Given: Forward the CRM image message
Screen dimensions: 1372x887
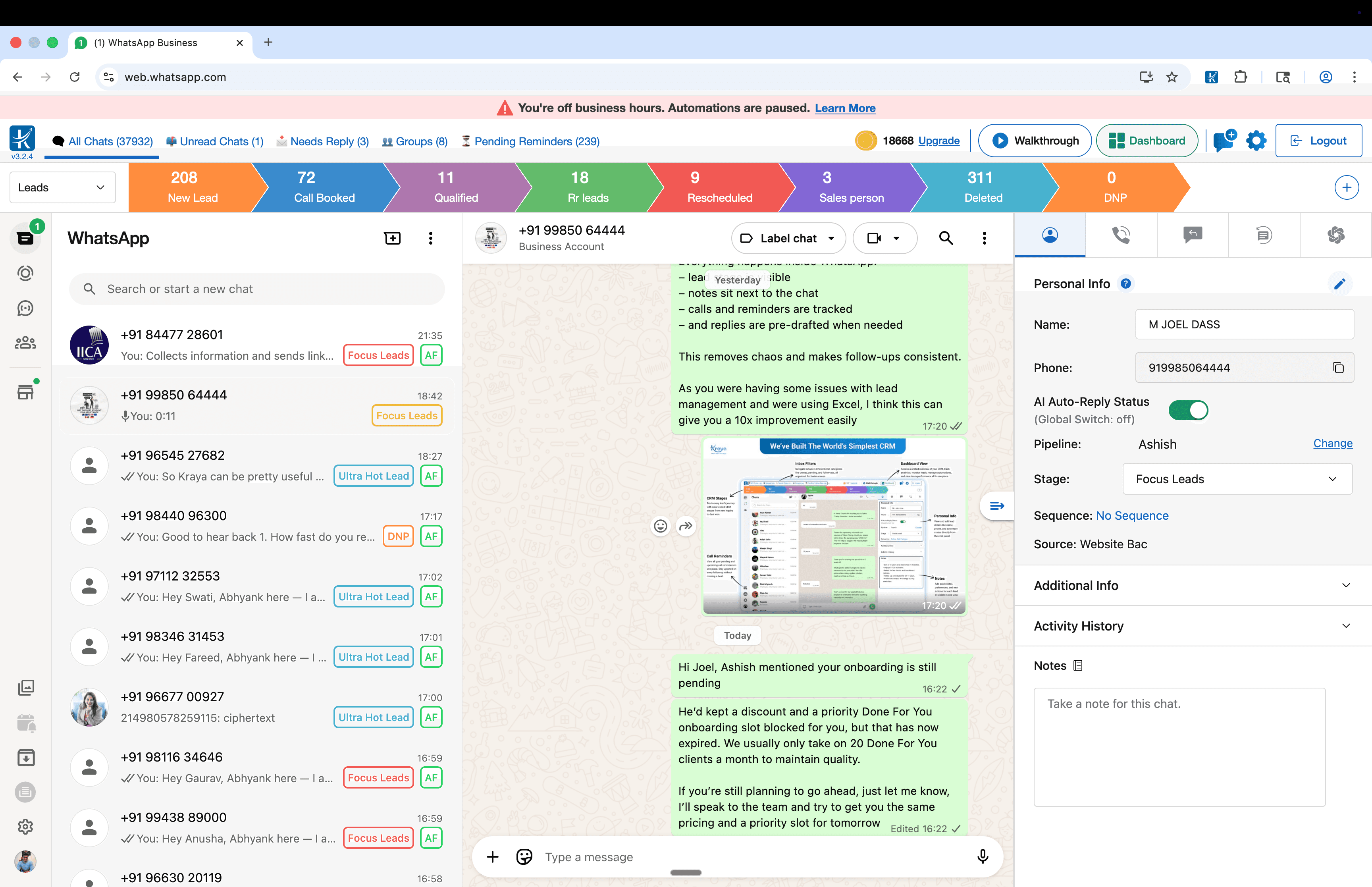Looking at the screenshot, I should tap(685, 526).
